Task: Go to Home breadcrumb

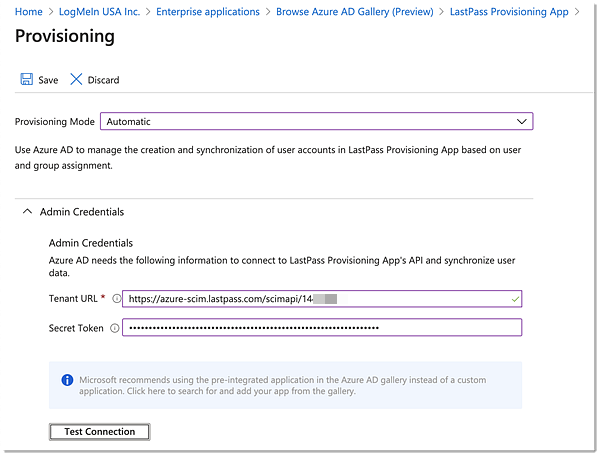Action: (29, 12)
